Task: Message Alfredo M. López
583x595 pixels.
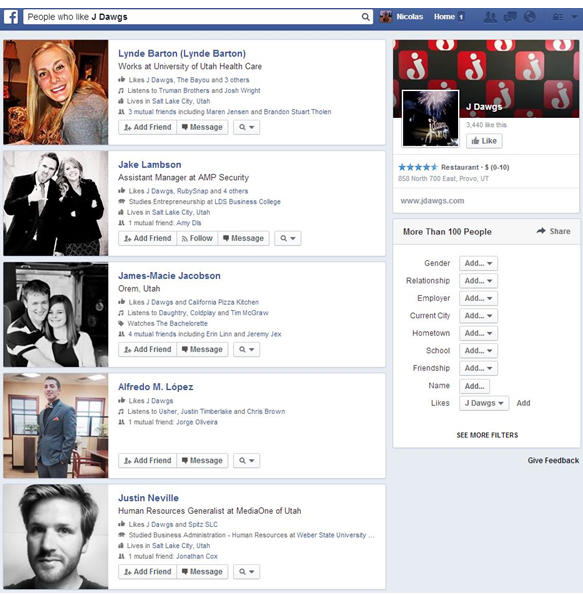Action: [202, 461]
